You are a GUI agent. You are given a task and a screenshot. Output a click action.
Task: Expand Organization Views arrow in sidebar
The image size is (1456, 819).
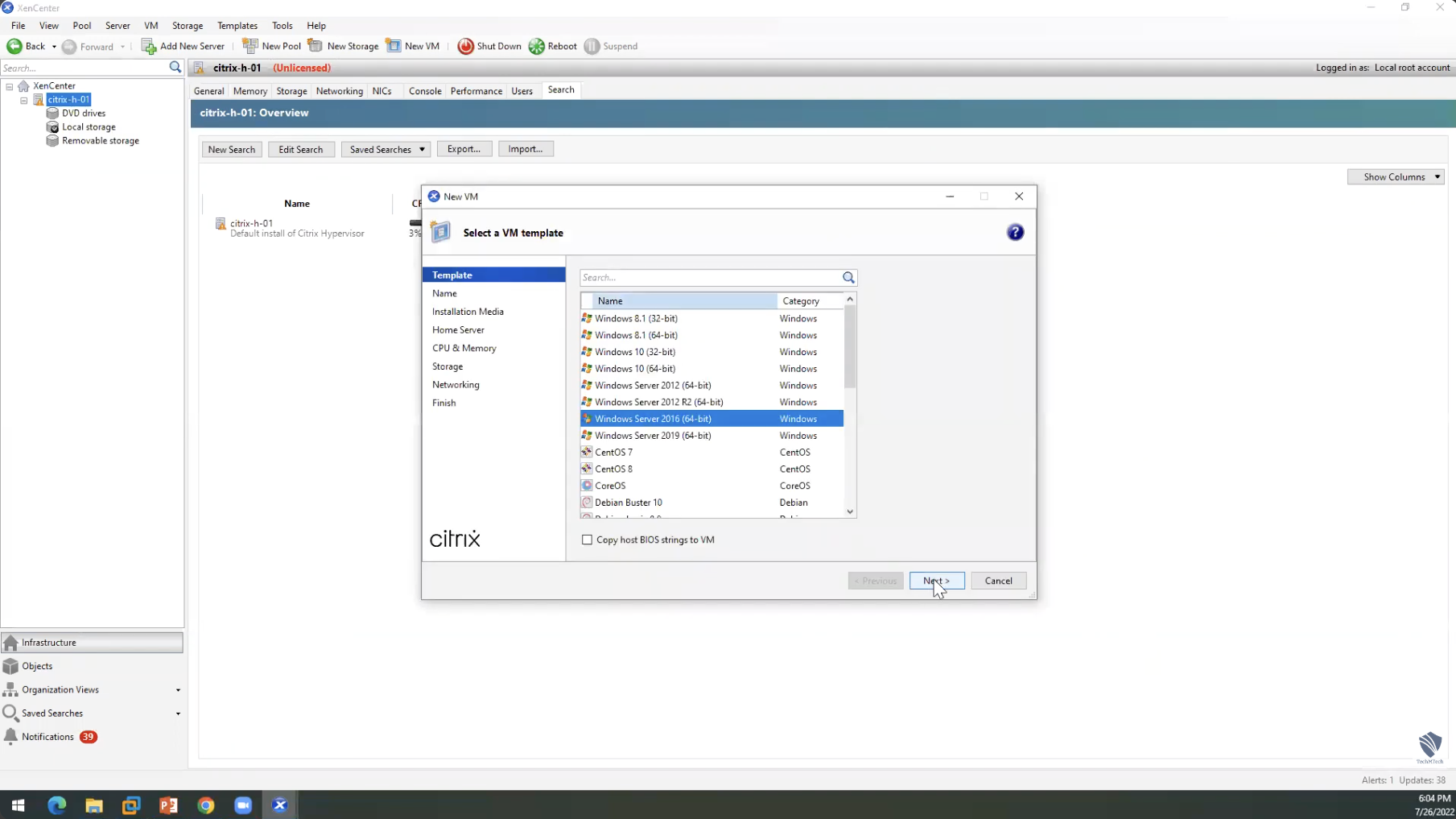click(178, 690)
